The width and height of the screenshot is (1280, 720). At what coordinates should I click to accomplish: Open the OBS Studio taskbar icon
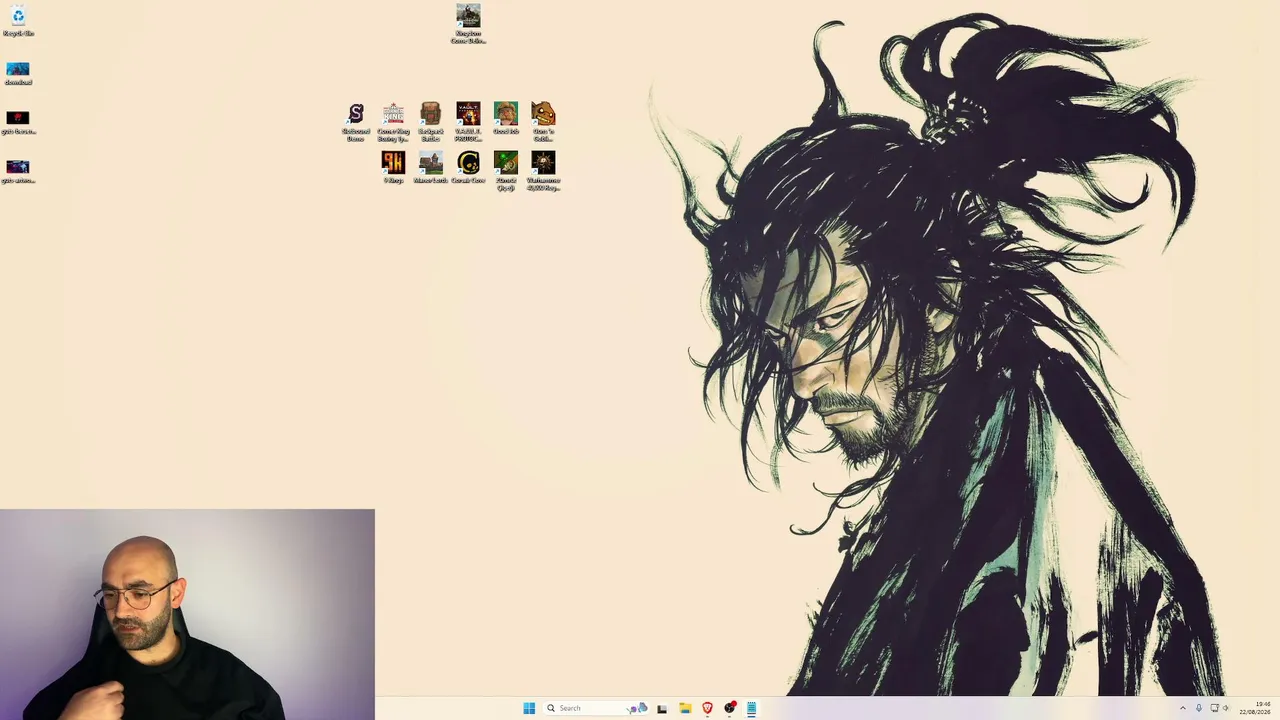[730, 708]
